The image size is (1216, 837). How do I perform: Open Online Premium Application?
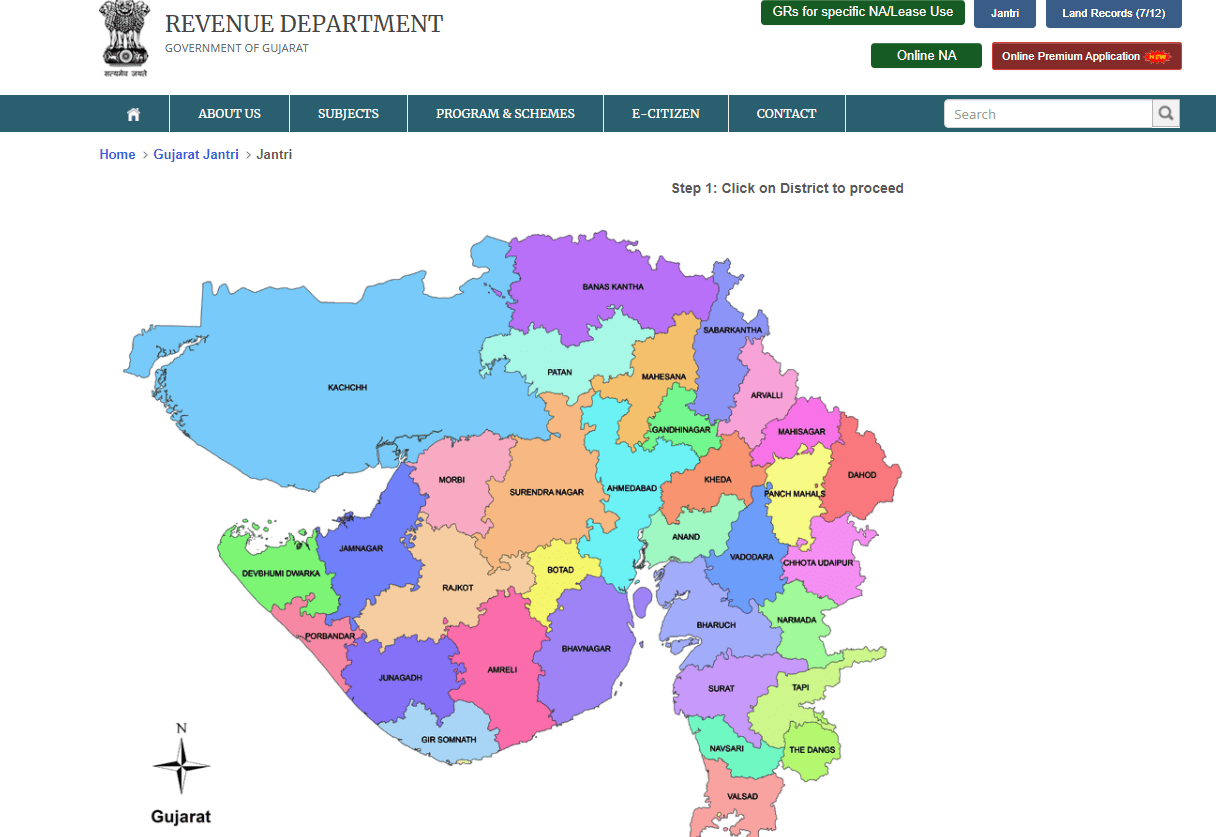click(x=1086, y=56)
